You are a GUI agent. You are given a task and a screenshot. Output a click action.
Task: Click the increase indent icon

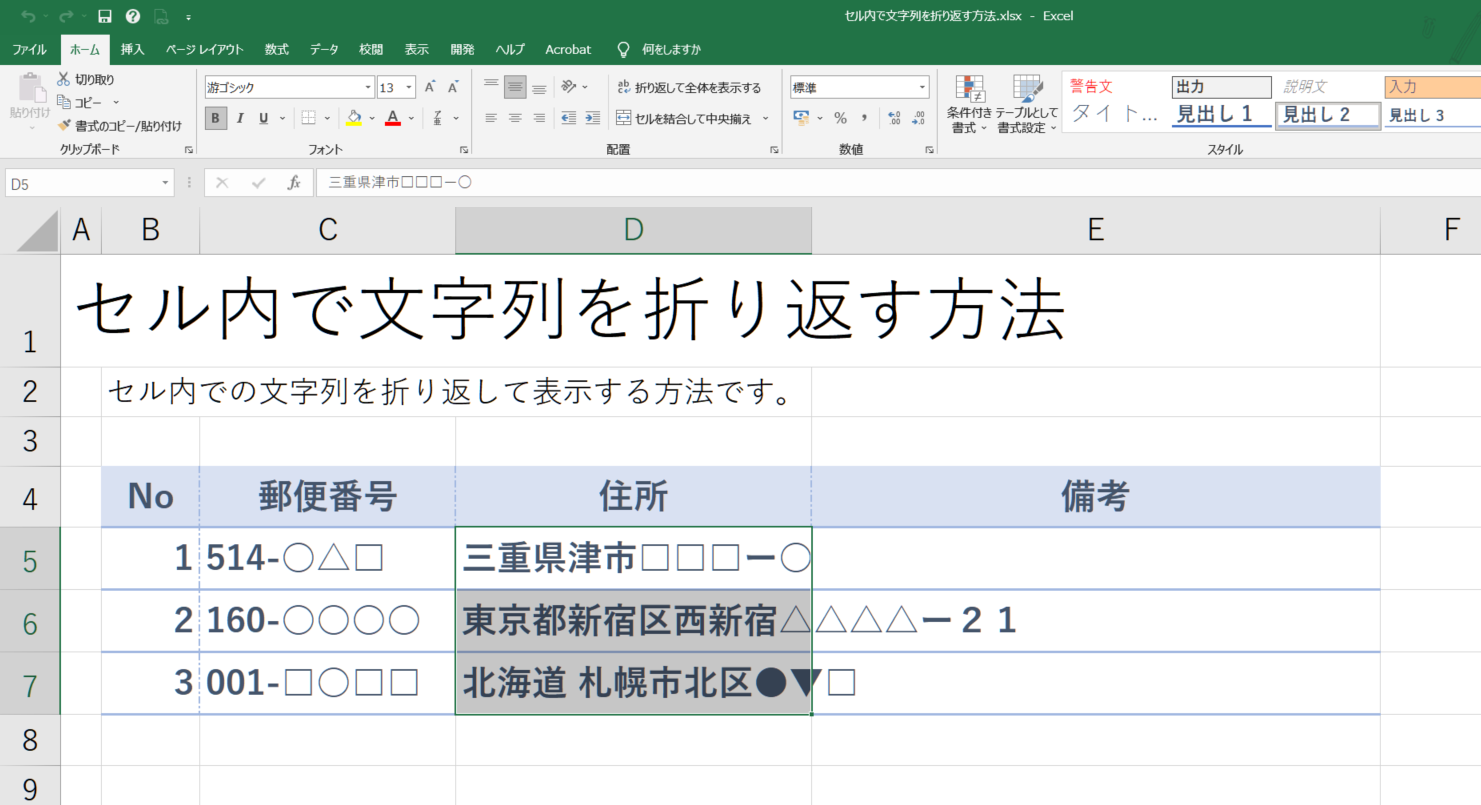tap(592, 118)
